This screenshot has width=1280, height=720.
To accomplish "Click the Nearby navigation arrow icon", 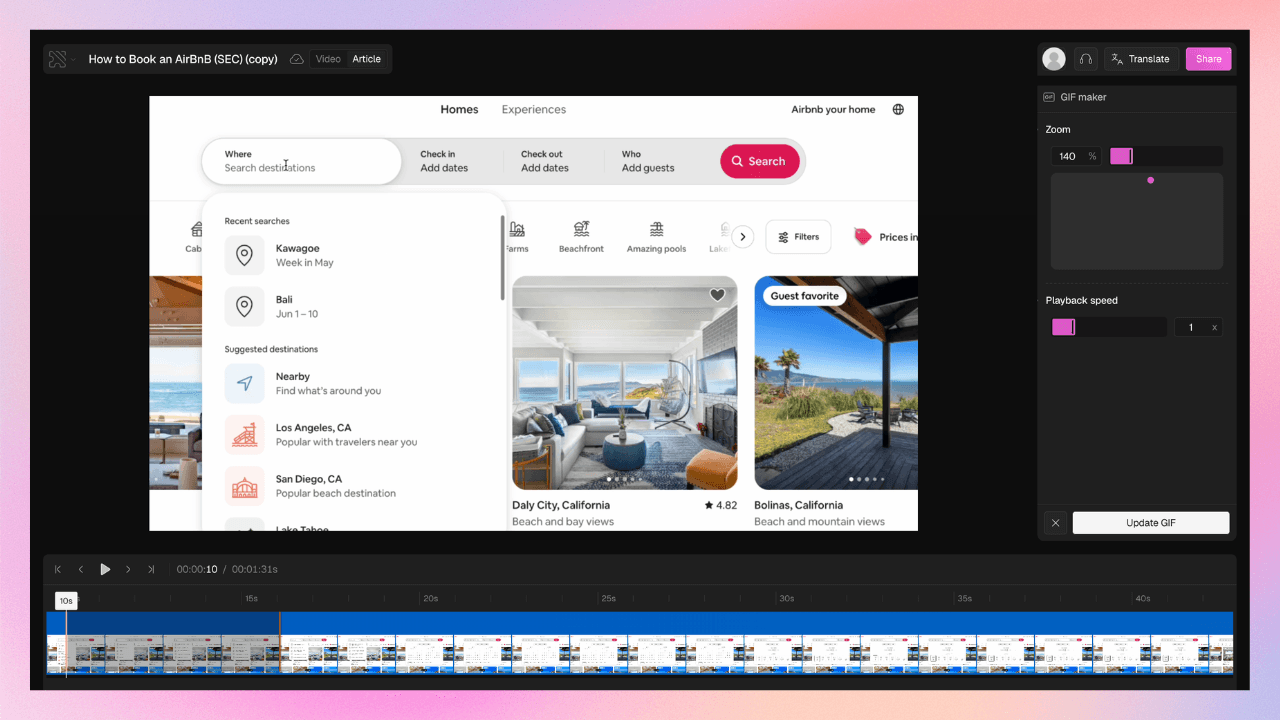I will [x=244, y=383].
